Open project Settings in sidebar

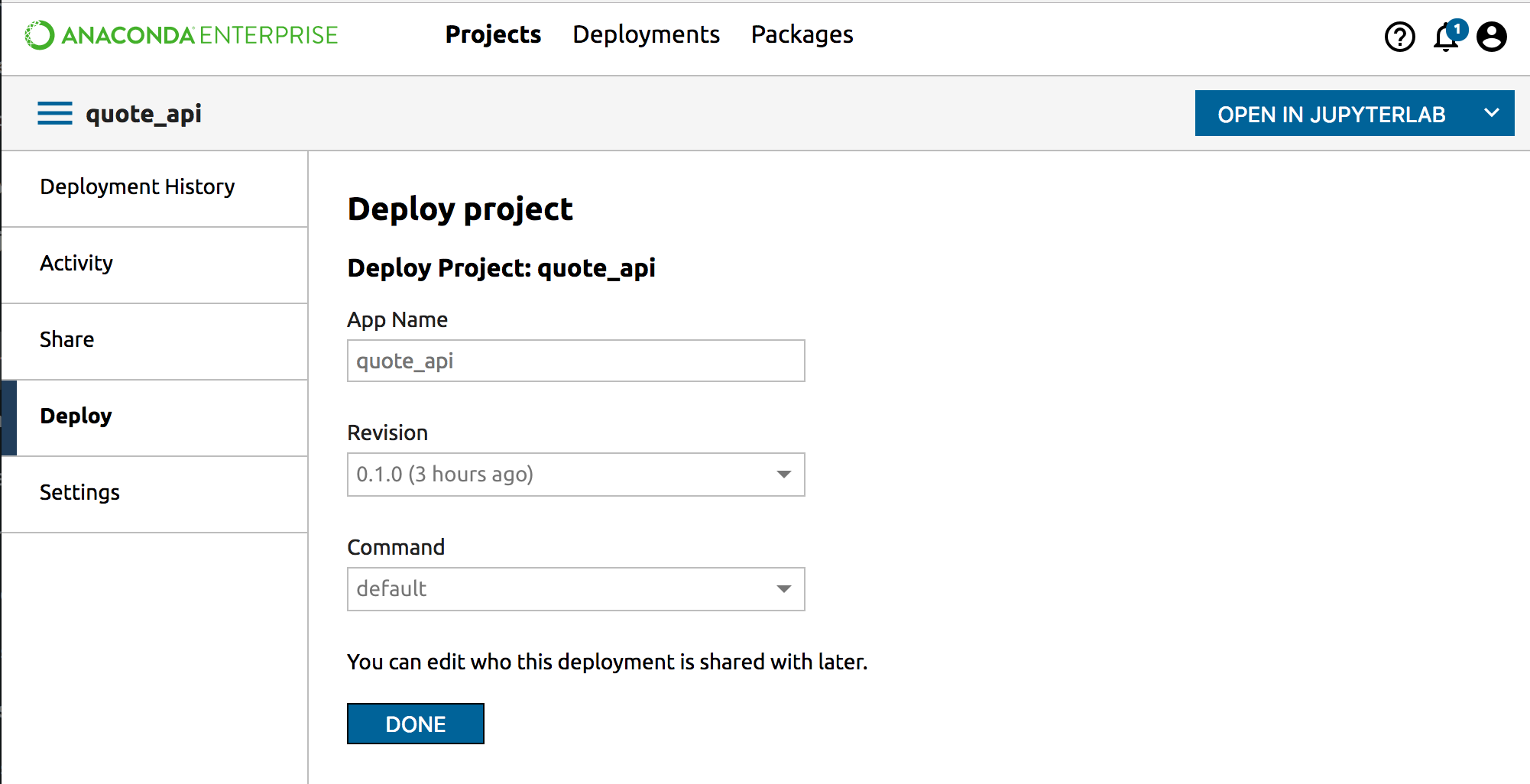click(x=79, y=493)
